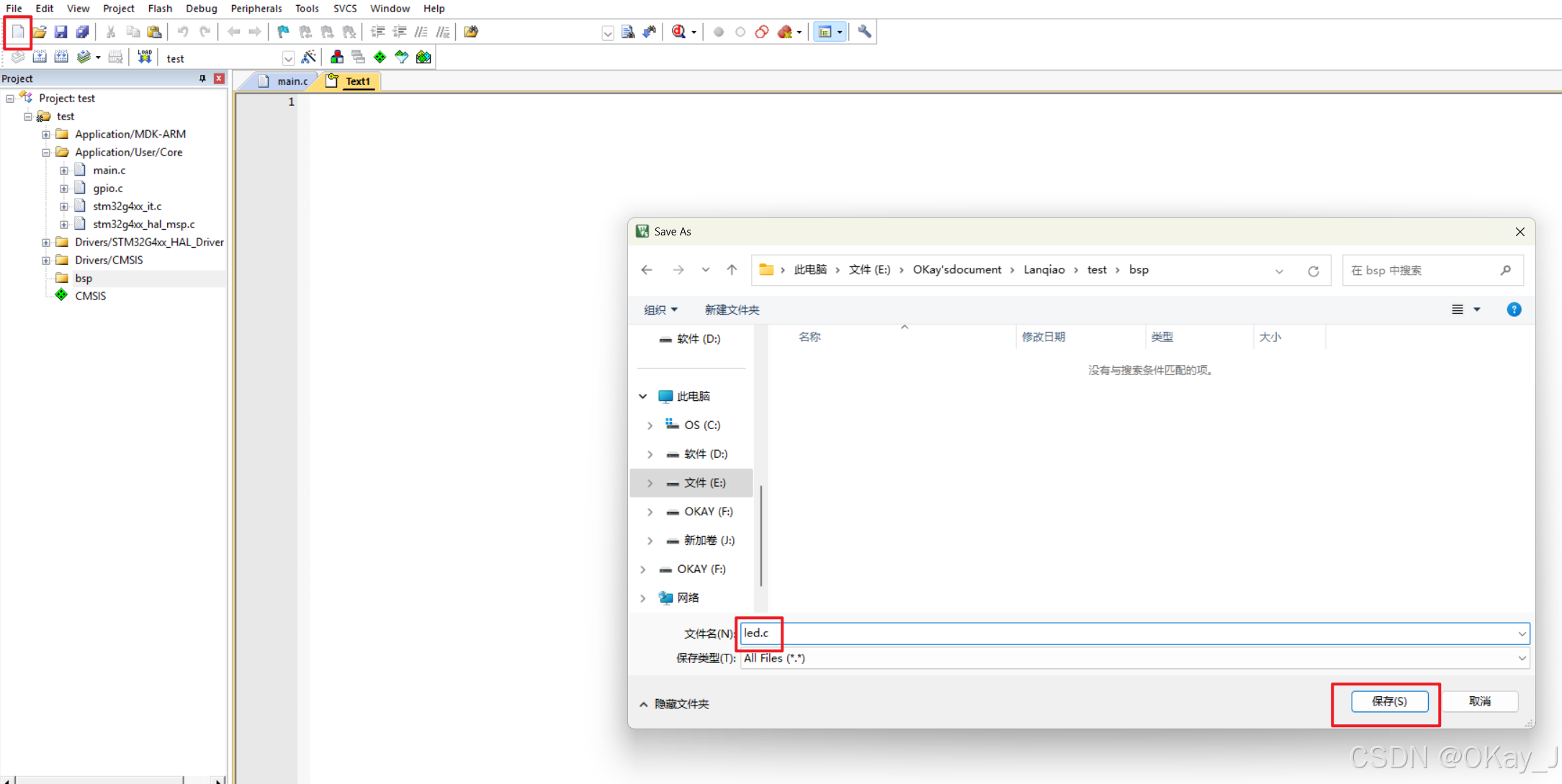Expand the Drivers/CMSIS folder node
Viewport: 1562px width, 784px height.
[x=46, y=261]
